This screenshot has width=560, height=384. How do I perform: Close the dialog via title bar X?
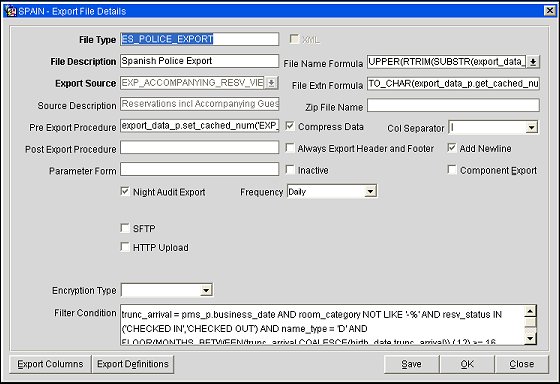tap(550, 11)
